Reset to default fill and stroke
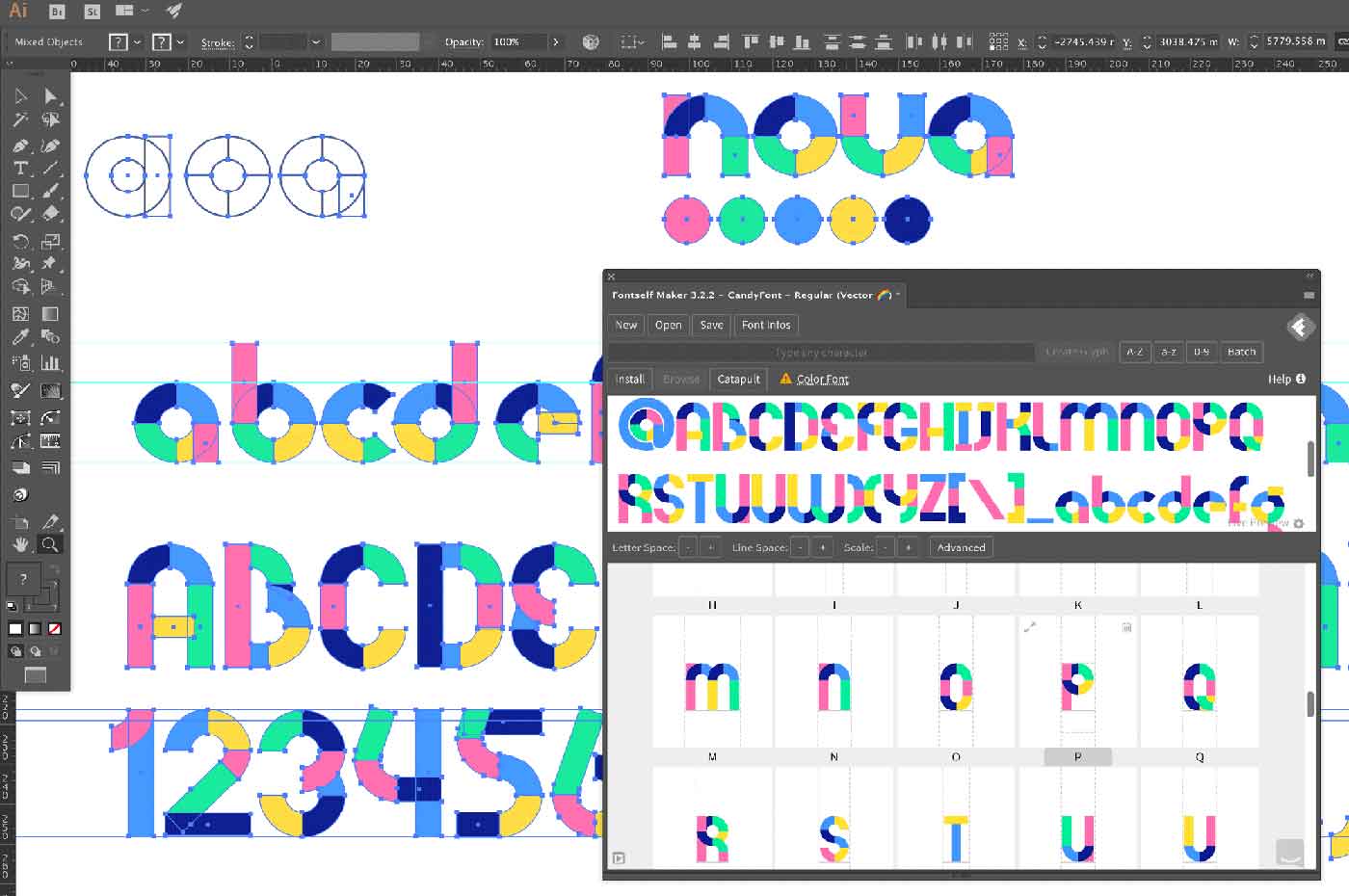This screenshot has height=896, width=1349. pos(12,606)
